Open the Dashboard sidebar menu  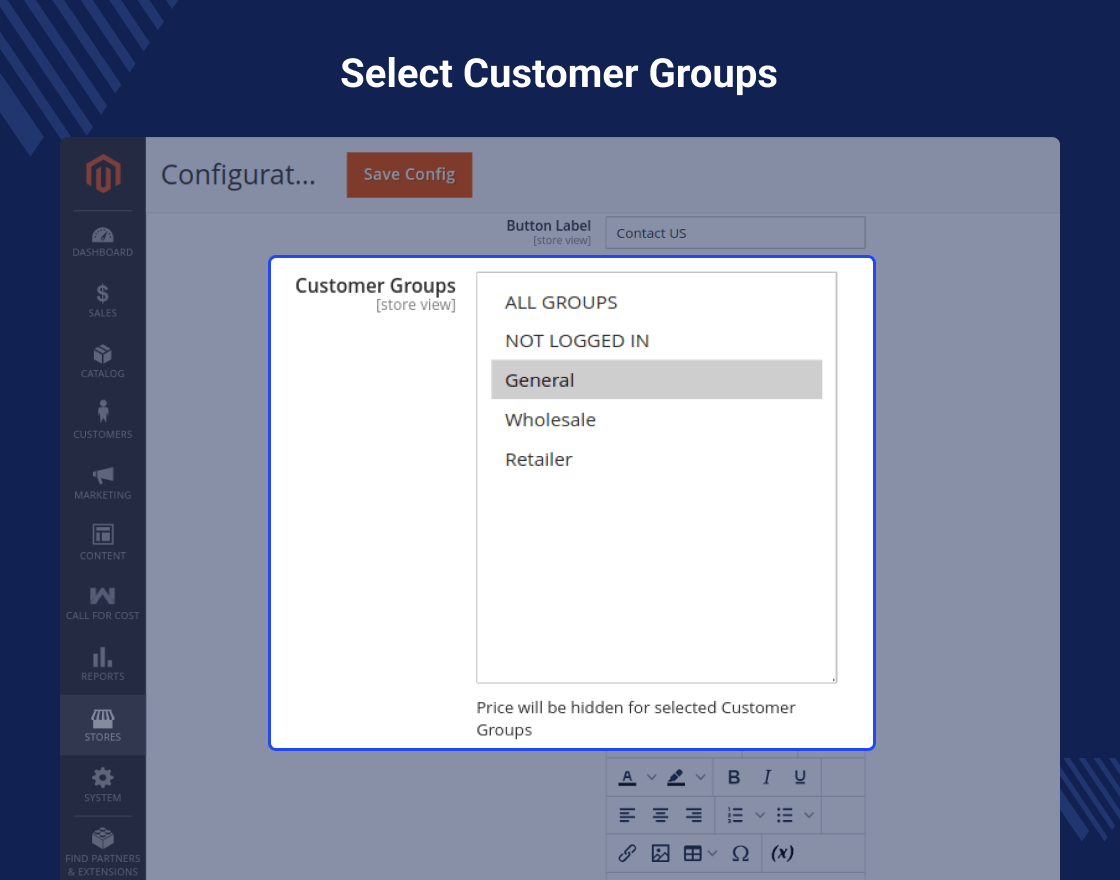pyautogui.click(x=103, y=241)
